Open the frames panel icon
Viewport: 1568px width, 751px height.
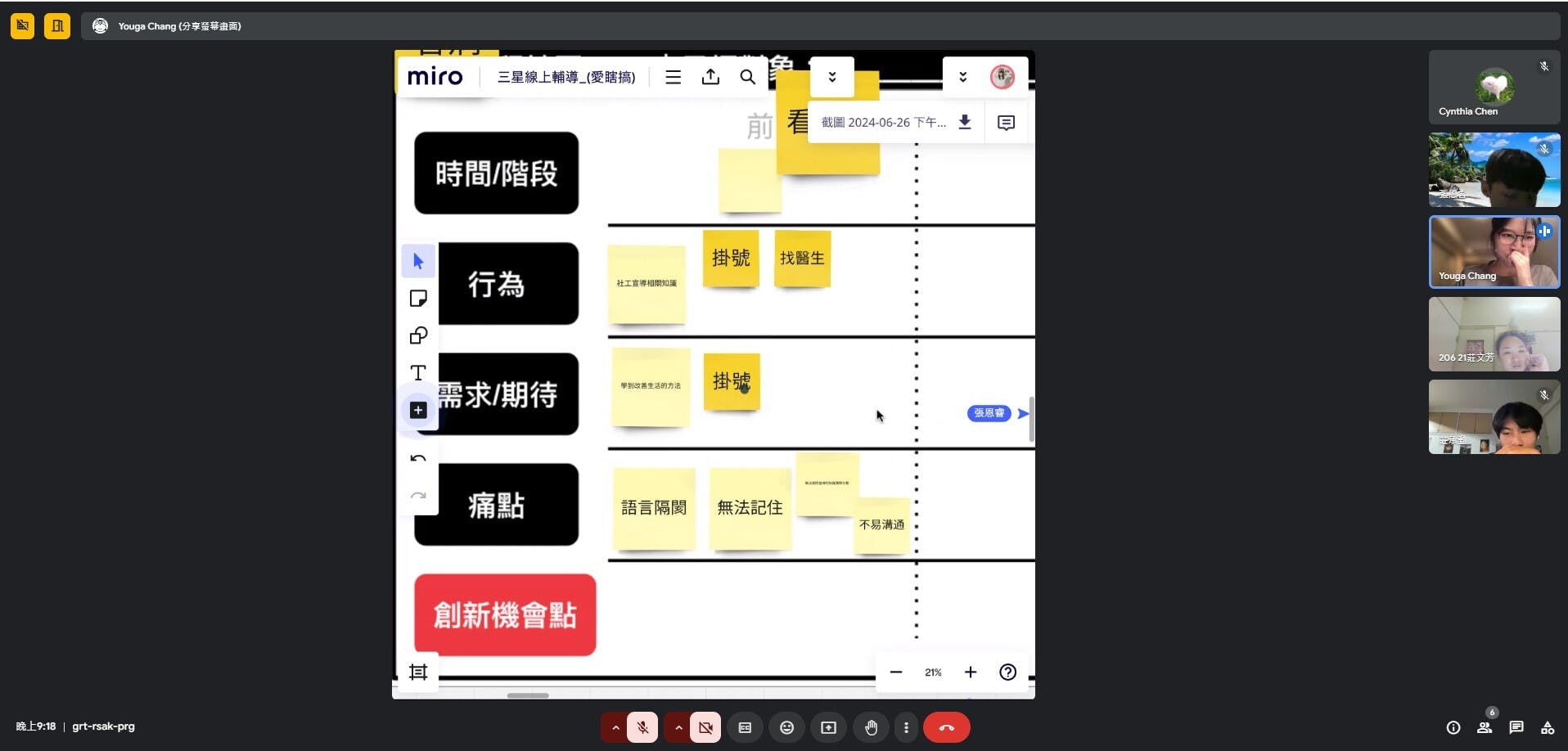(418, 672)
